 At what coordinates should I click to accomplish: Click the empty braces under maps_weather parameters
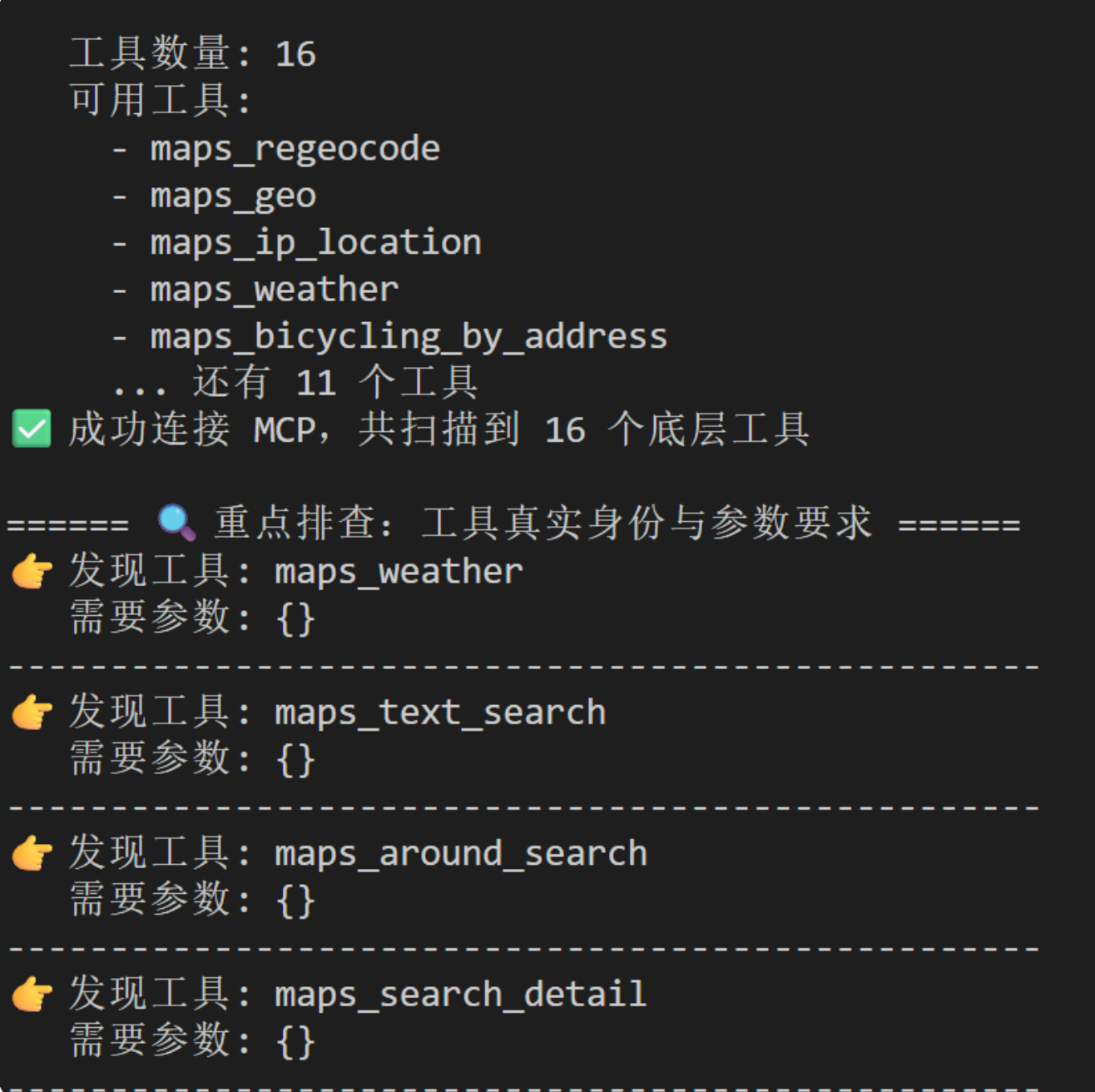pos(295,618)
